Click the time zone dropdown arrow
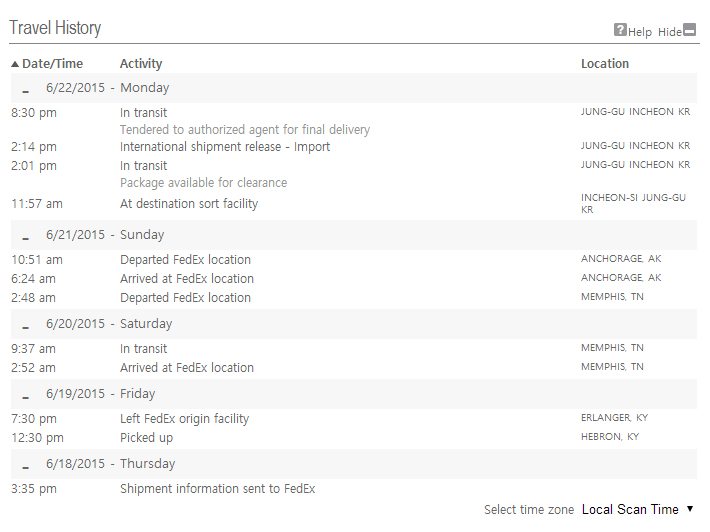Screen dimensions: 710x532 coord(690,509)
